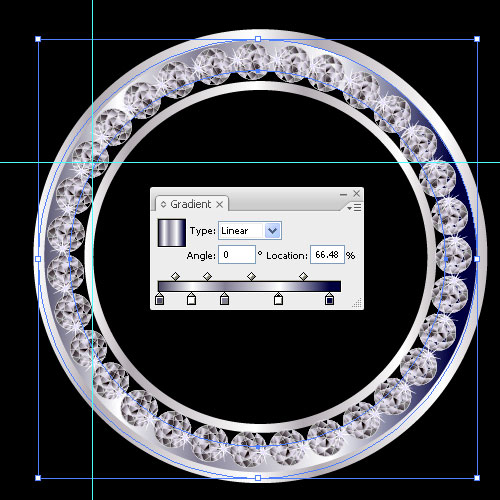This screenshot has height=500, width=500.
Task: Click the first gradient midpoint diamond
Action: 175,276
